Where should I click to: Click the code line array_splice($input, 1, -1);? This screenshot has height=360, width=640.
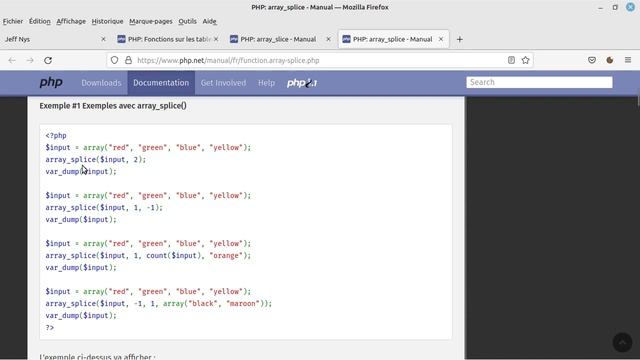(x=104, y=207)
